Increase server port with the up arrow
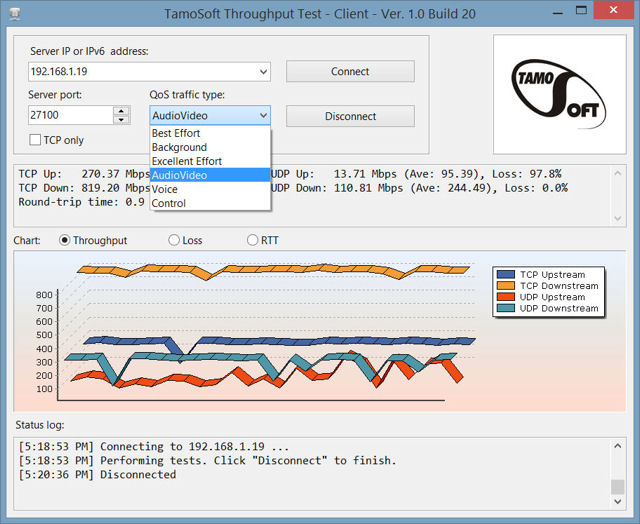The height and width of the screenshot is (524, 640). 121,111
